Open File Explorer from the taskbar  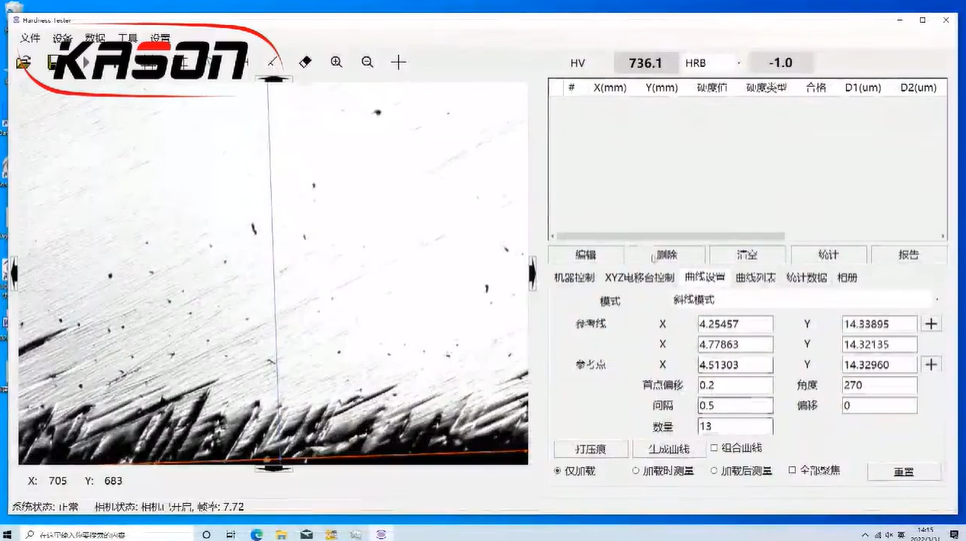point(282,534)
